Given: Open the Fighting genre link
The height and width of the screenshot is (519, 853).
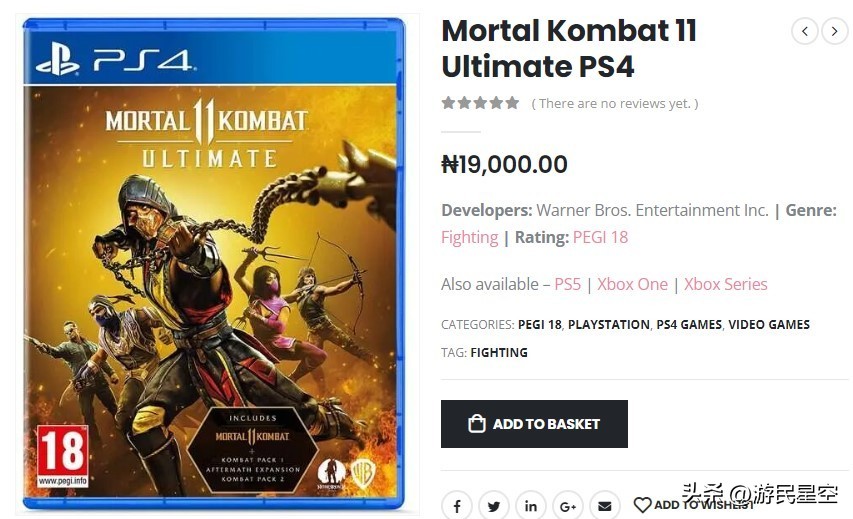Looking at the screenshot, I should [469, 237].
